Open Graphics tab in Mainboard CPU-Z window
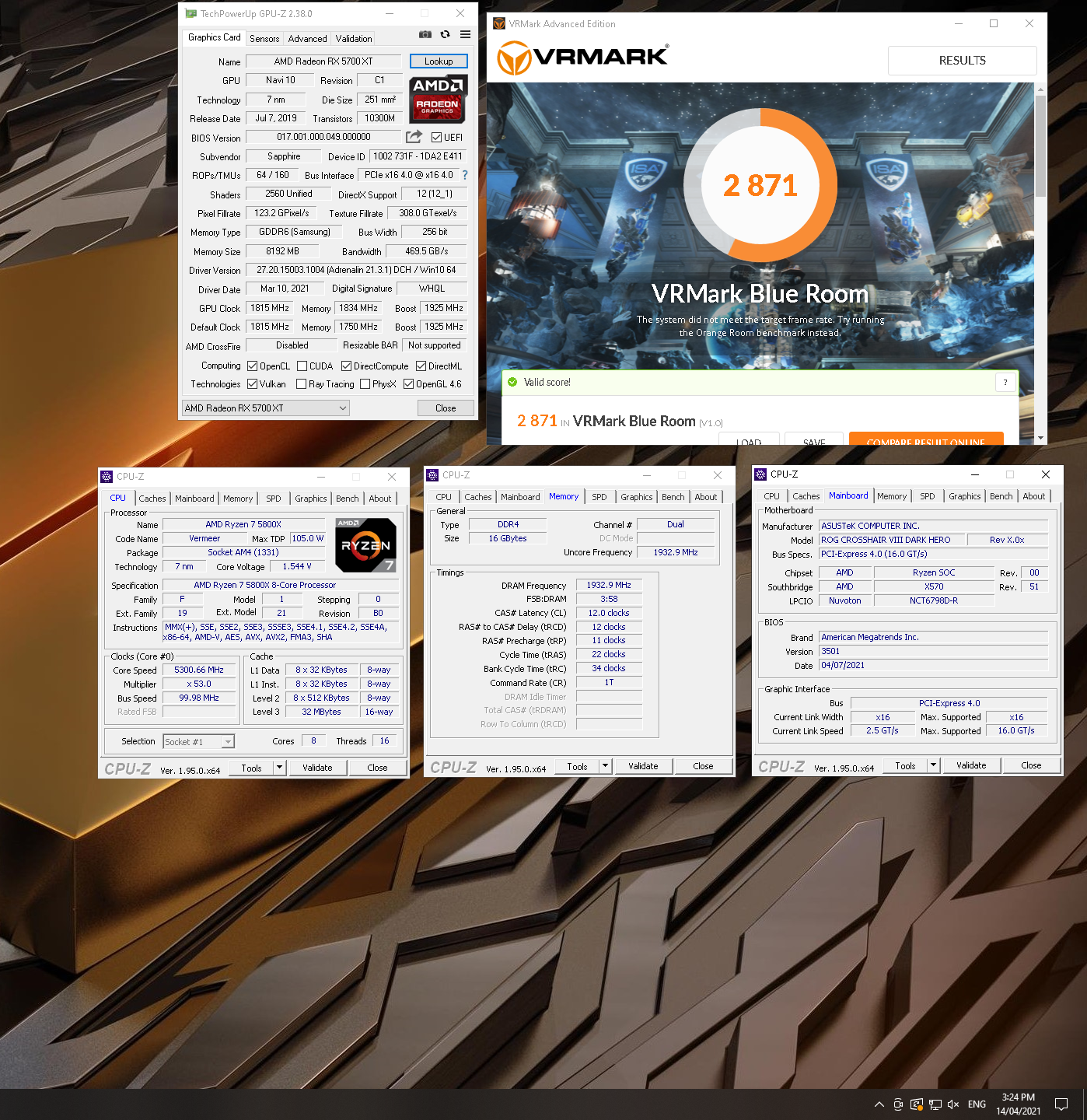 964,496
